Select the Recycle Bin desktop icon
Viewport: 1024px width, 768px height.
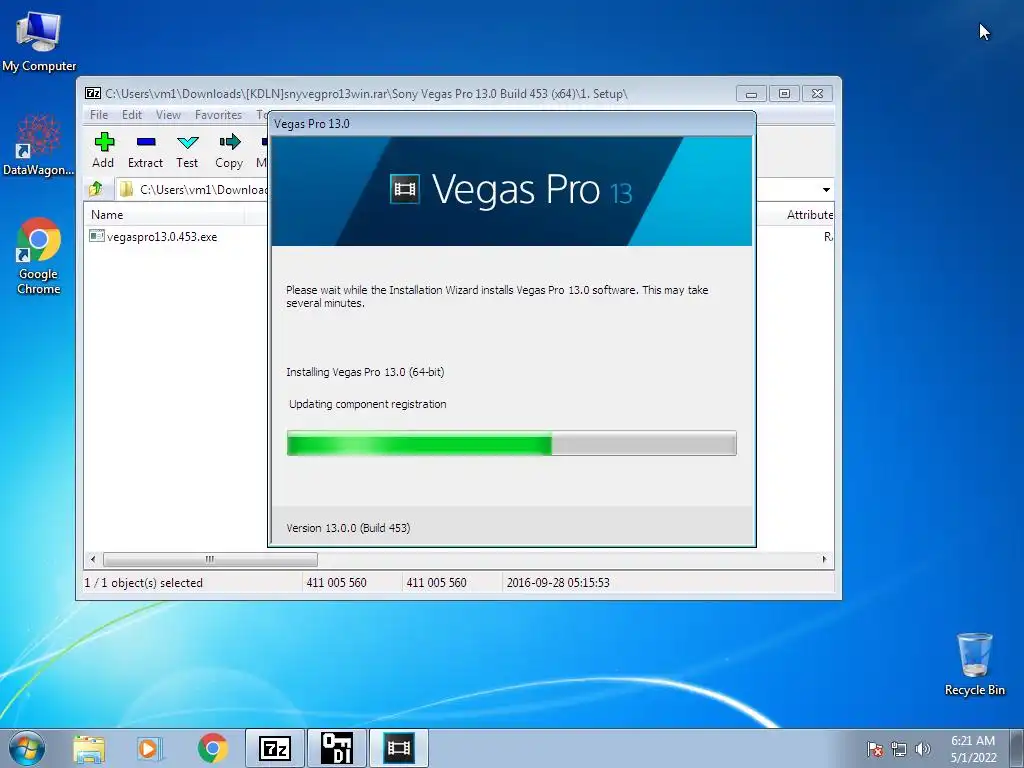coord(974,664)
